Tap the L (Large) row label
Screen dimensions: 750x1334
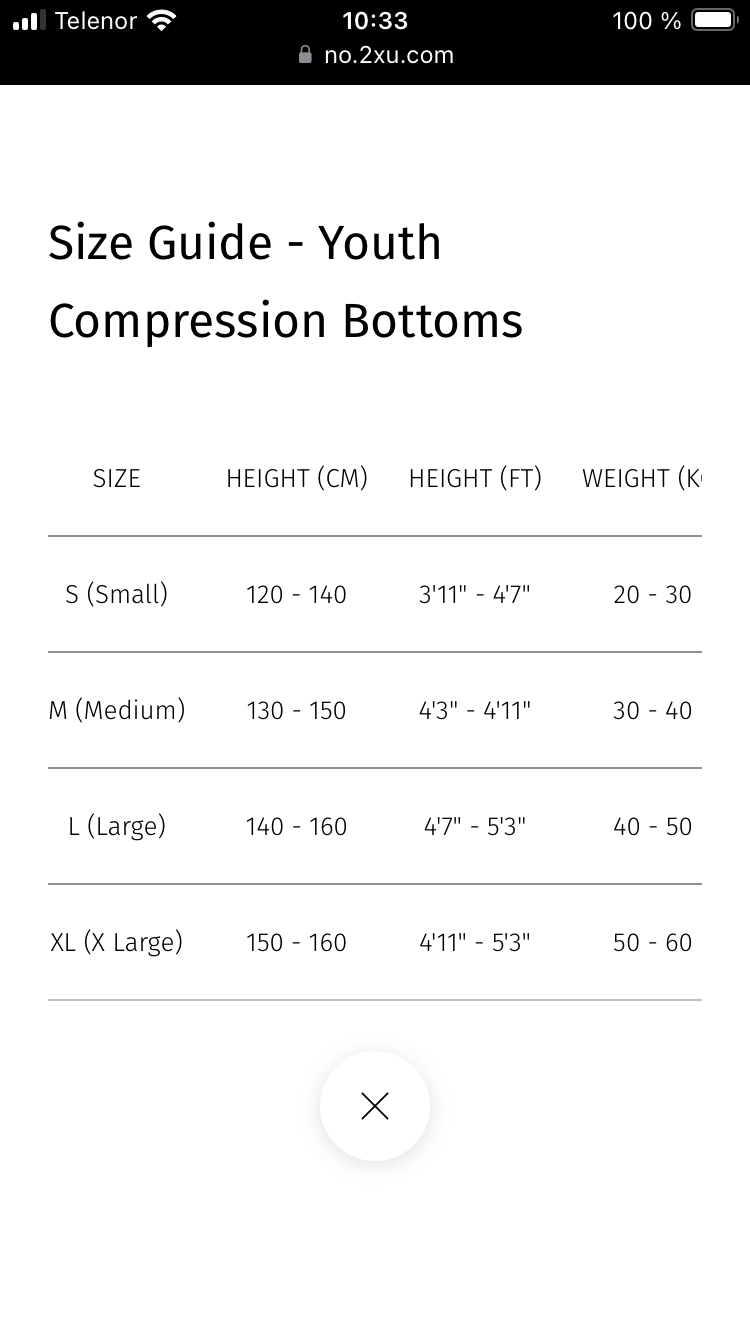[x=117, y=826]
